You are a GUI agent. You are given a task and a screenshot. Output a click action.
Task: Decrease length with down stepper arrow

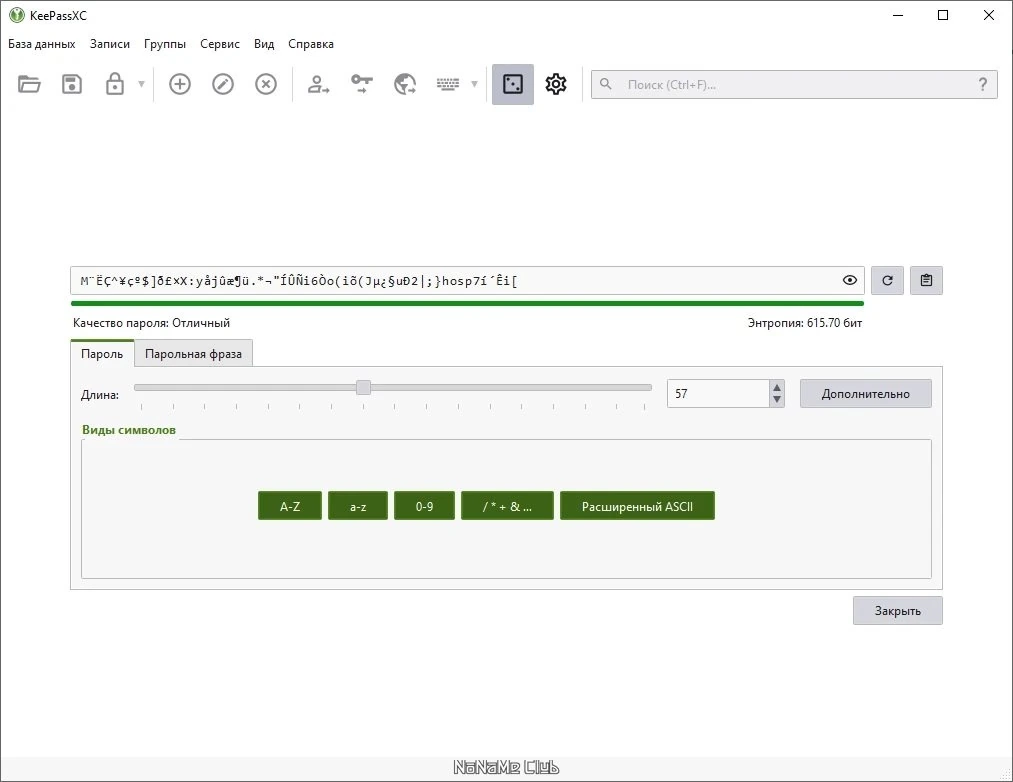click(x=777, y=400)
